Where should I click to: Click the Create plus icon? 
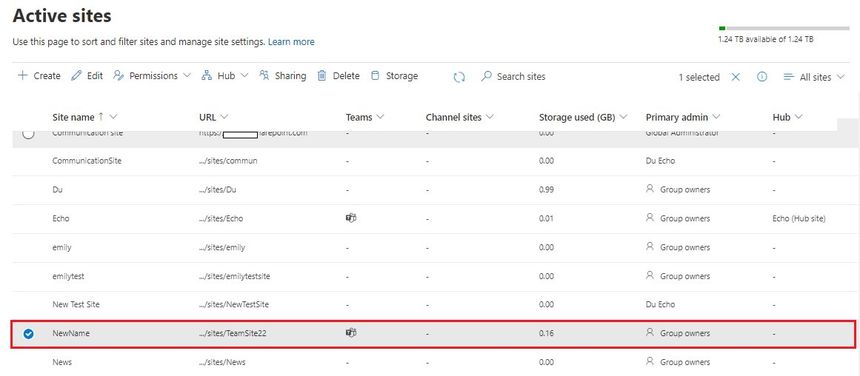[x=22, y=76]
